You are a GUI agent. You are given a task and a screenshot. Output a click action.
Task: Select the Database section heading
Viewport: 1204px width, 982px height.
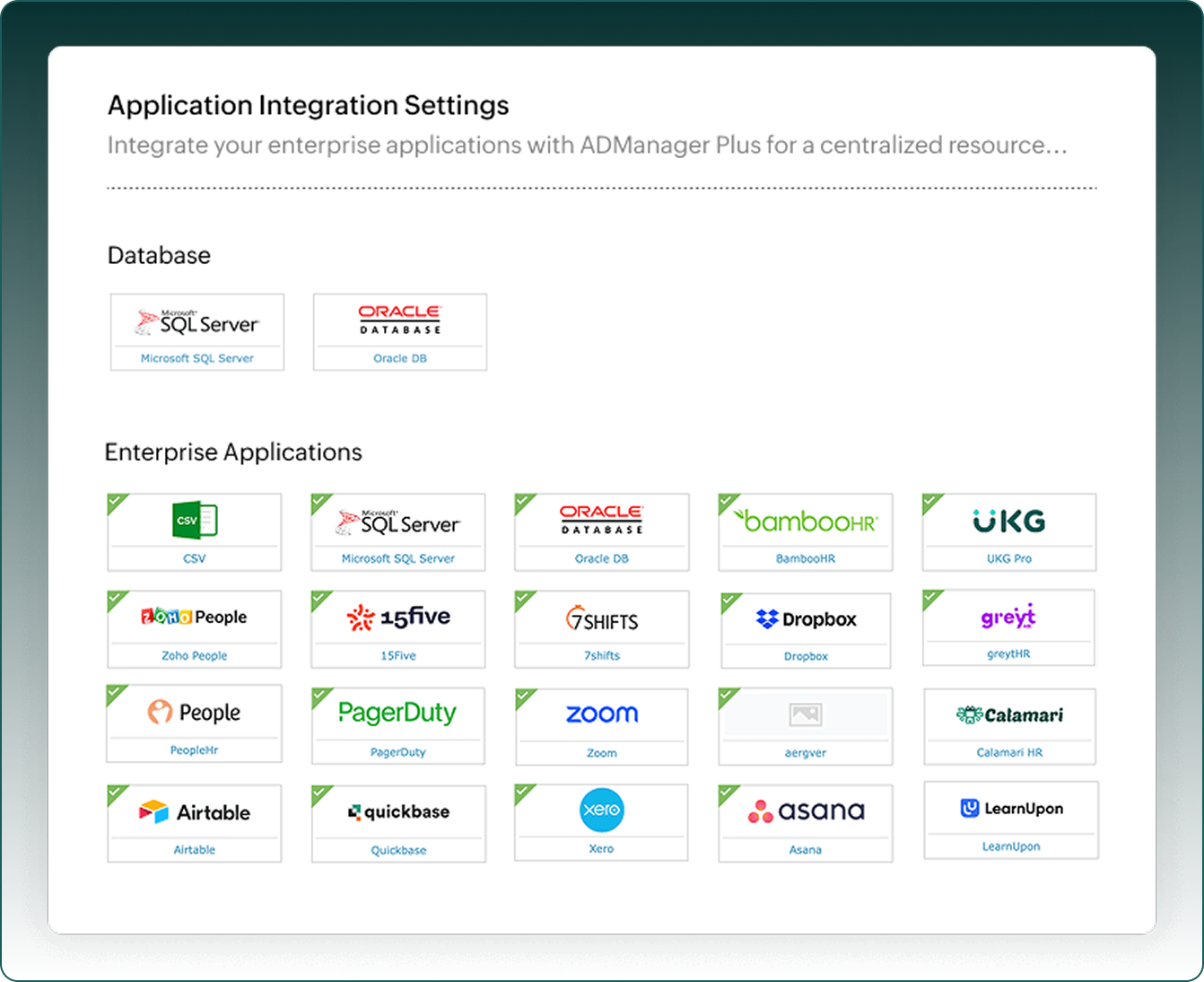(159, 256)
